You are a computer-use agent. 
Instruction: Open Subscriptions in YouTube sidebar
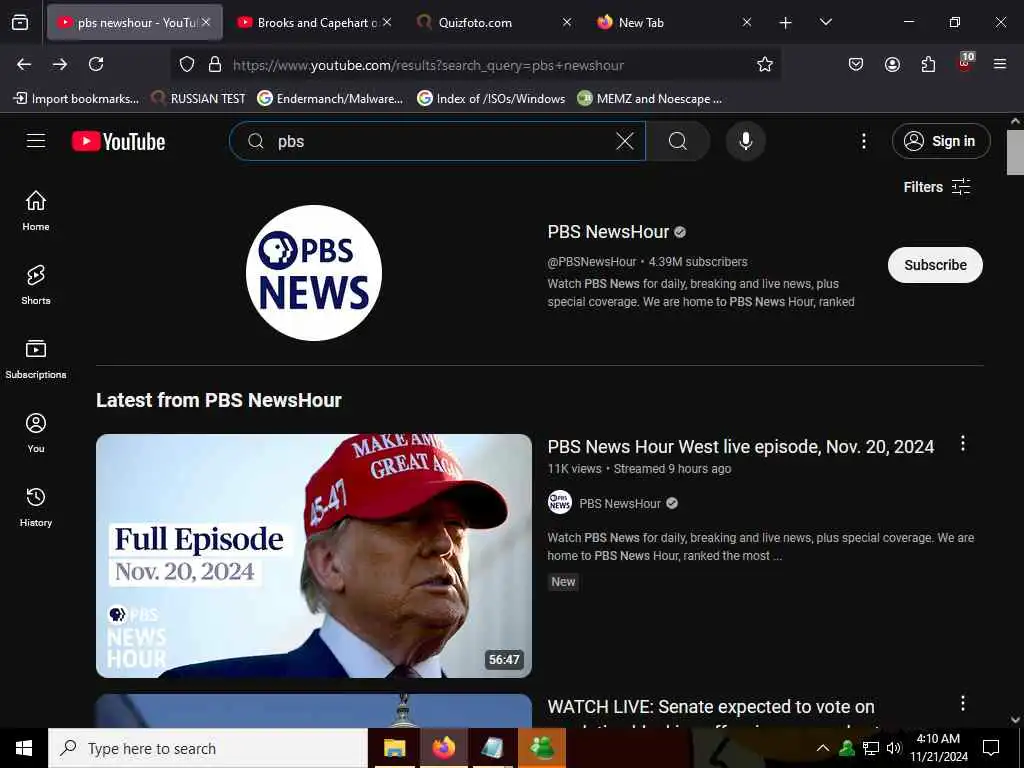click(36, 359)
